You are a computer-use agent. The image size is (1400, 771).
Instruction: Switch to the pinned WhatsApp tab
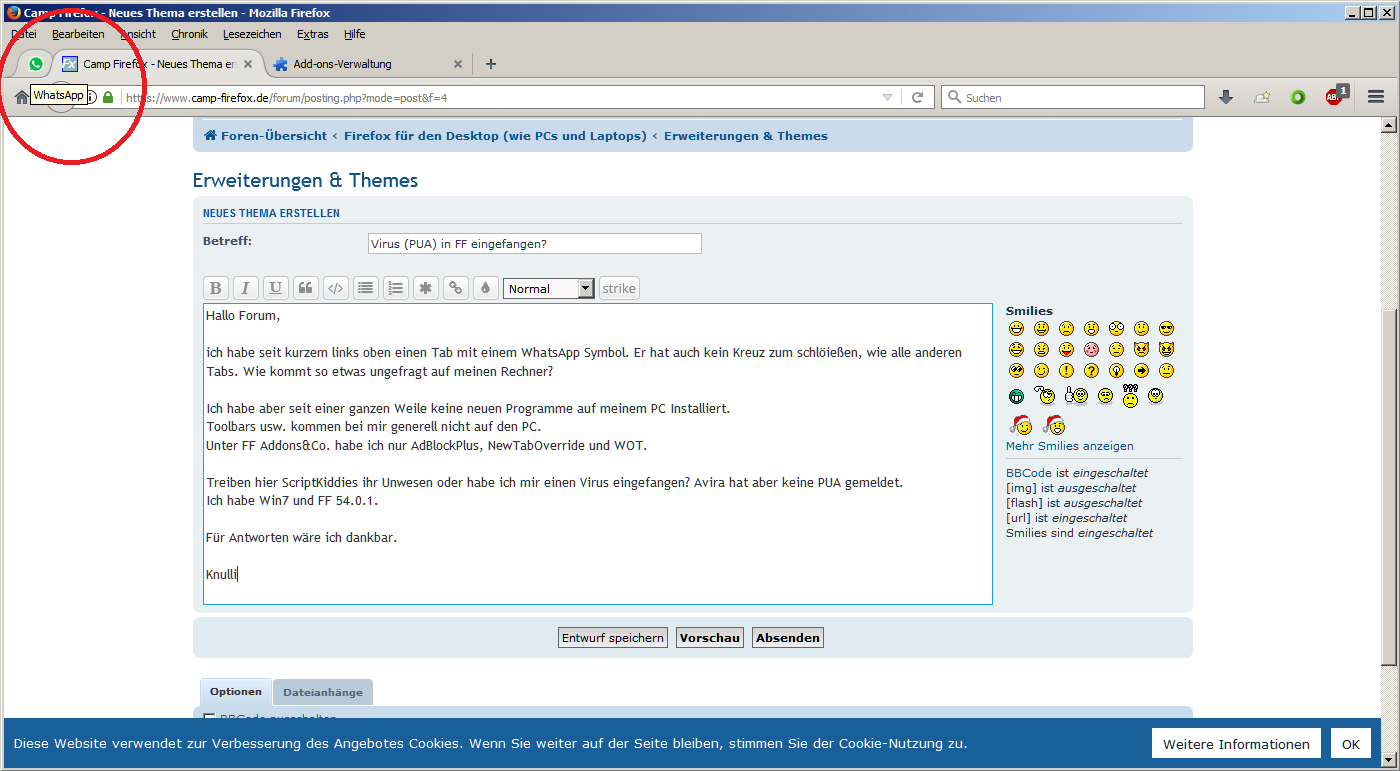pyautogui.click(x=36, y=64)
